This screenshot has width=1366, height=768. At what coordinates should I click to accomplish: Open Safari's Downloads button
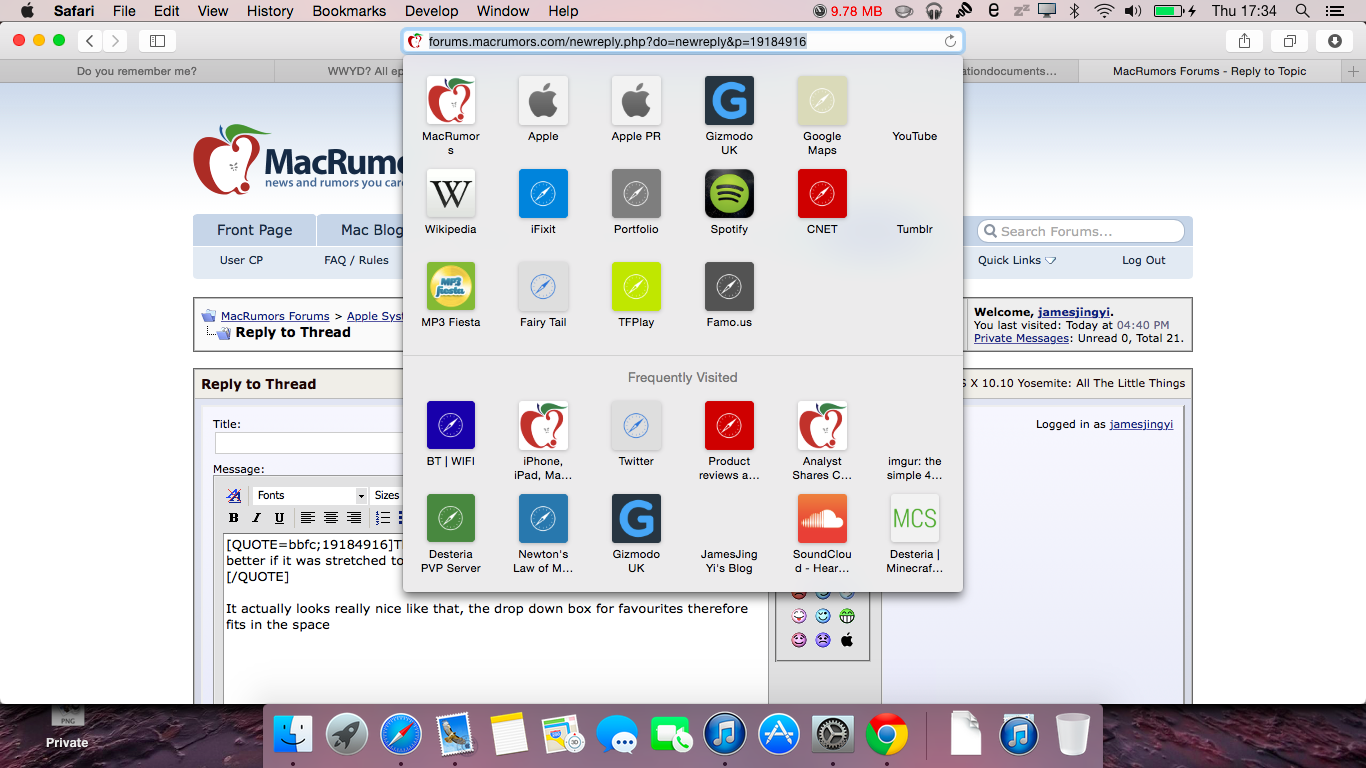(1335, 41)
